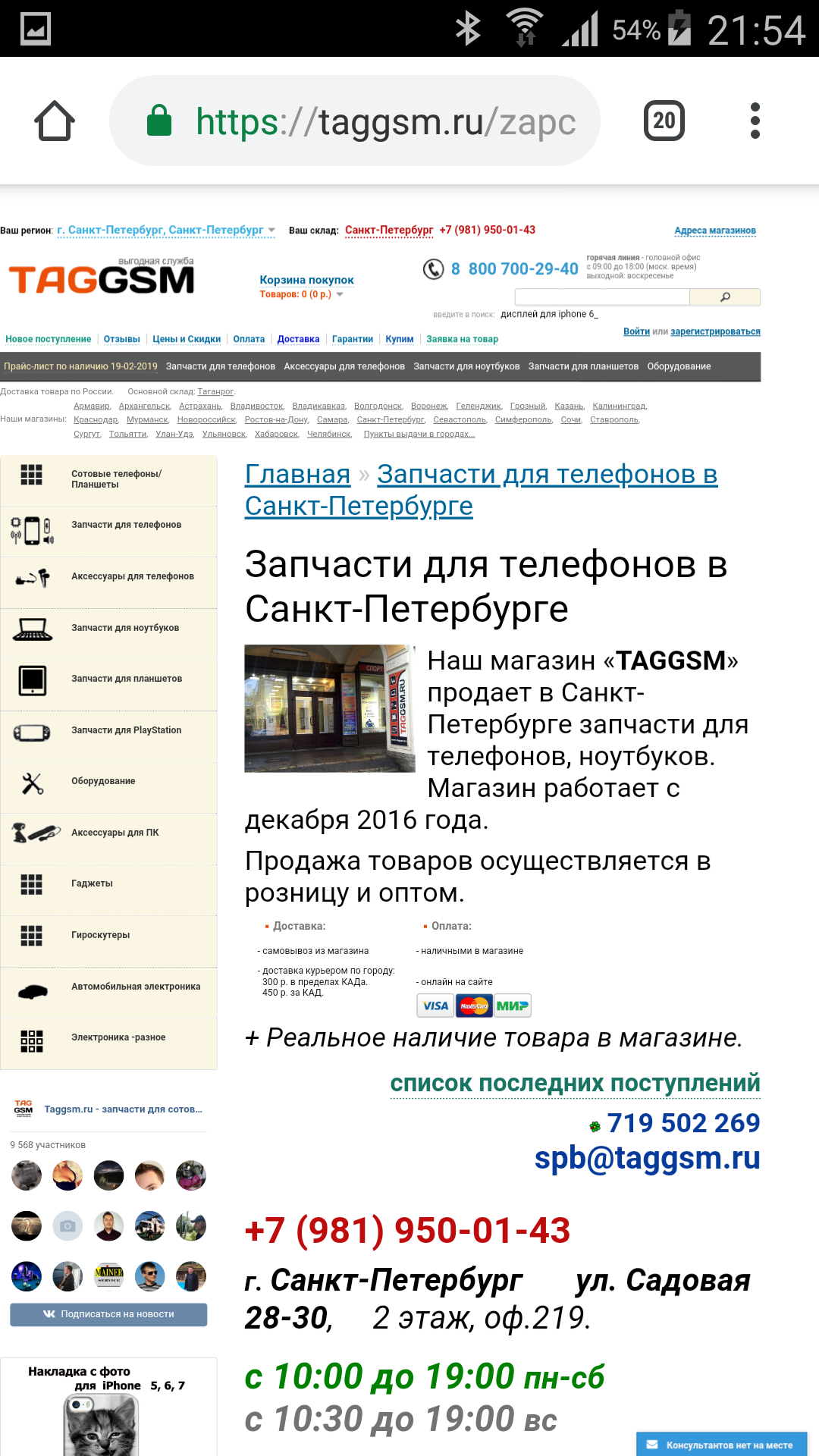Open Запчасти для телефонов in dark menu bar
The image size is (819, 1456).
click(x=221, y=366)
